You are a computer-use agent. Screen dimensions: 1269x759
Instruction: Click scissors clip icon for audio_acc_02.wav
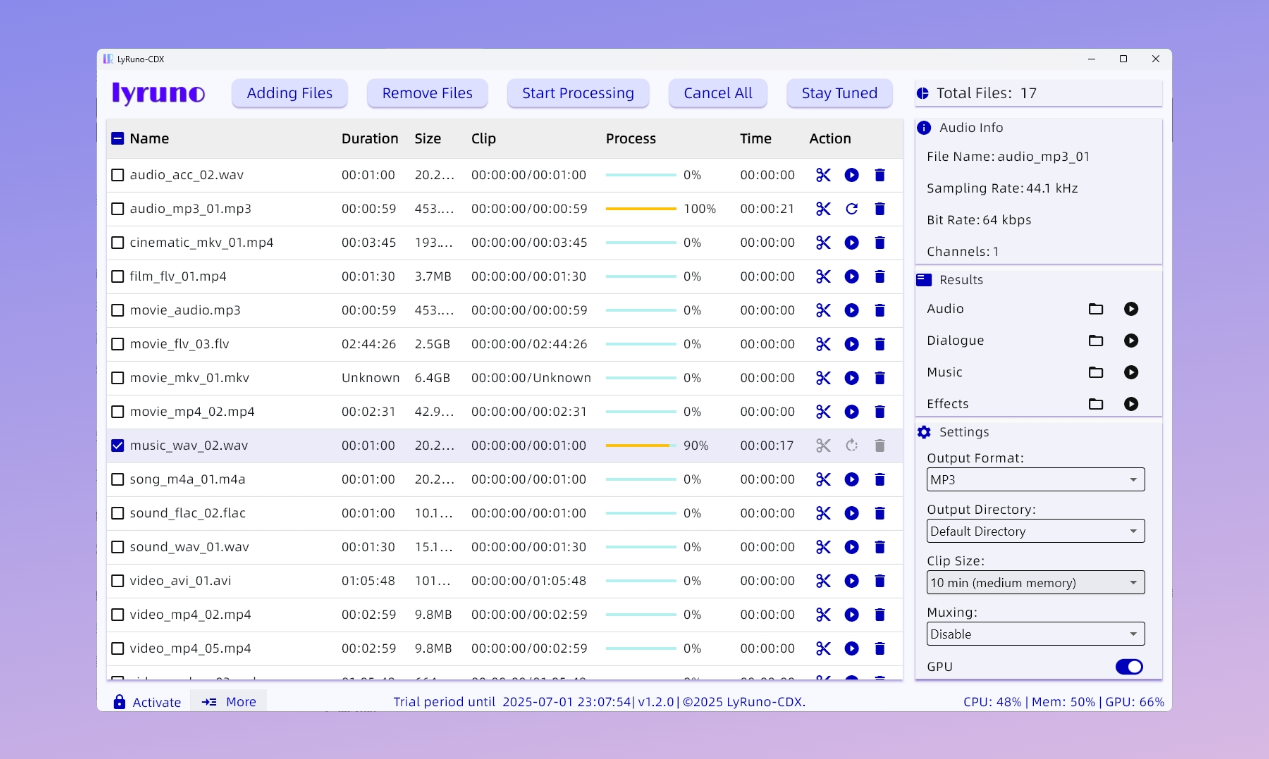[823, 175]
